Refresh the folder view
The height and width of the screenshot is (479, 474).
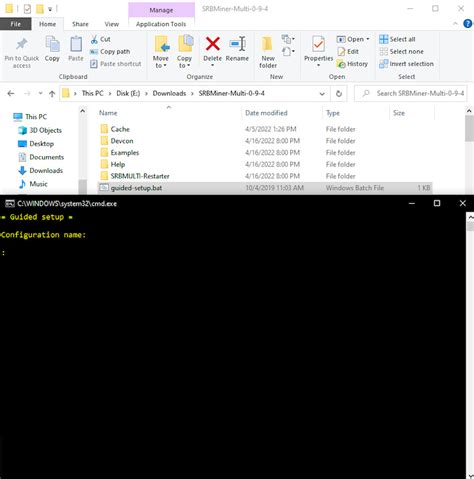point(339,94)
